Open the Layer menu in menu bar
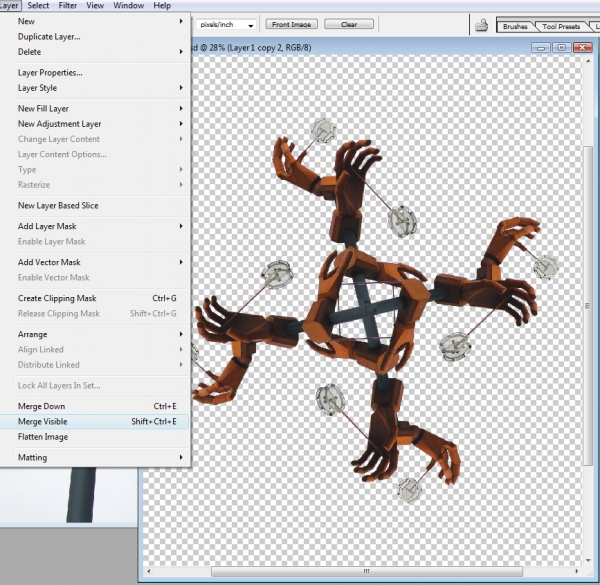The image size is (600, 585). click(9, 6)
